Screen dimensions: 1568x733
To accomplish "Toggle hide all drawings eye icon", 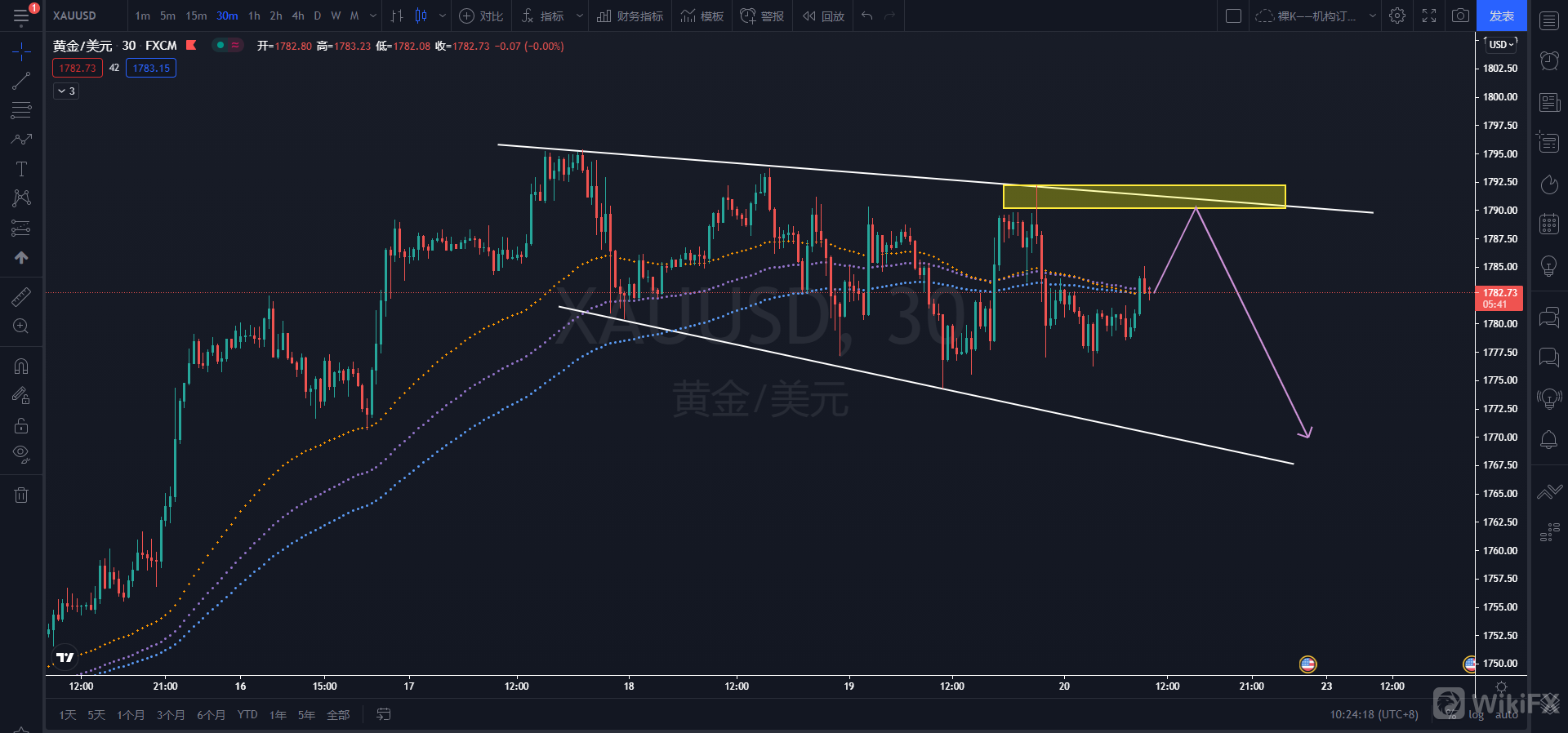I will click(x=21, y=454).
